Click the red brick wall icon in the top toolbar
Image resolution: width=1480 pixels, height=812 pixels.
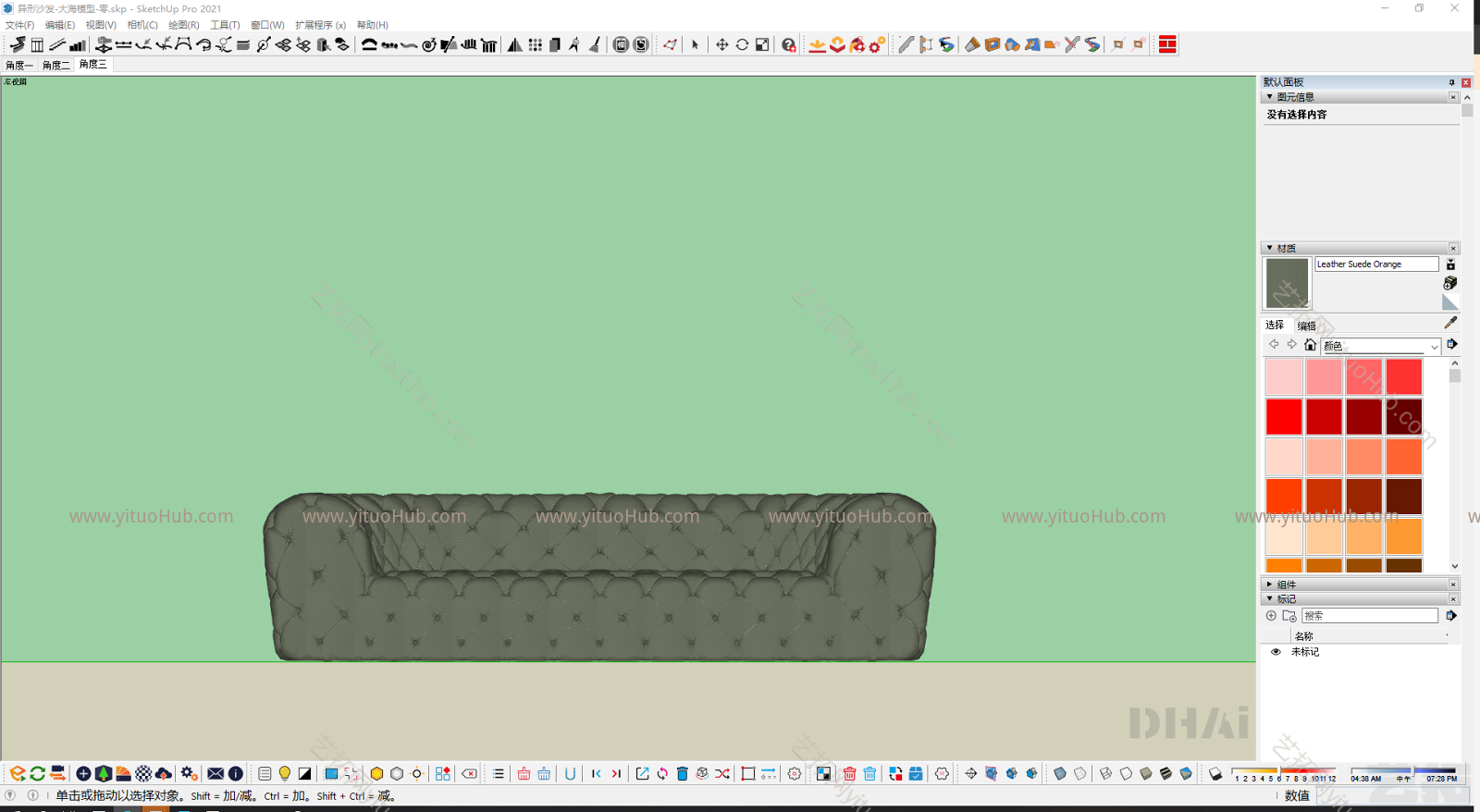(1167, 44)
